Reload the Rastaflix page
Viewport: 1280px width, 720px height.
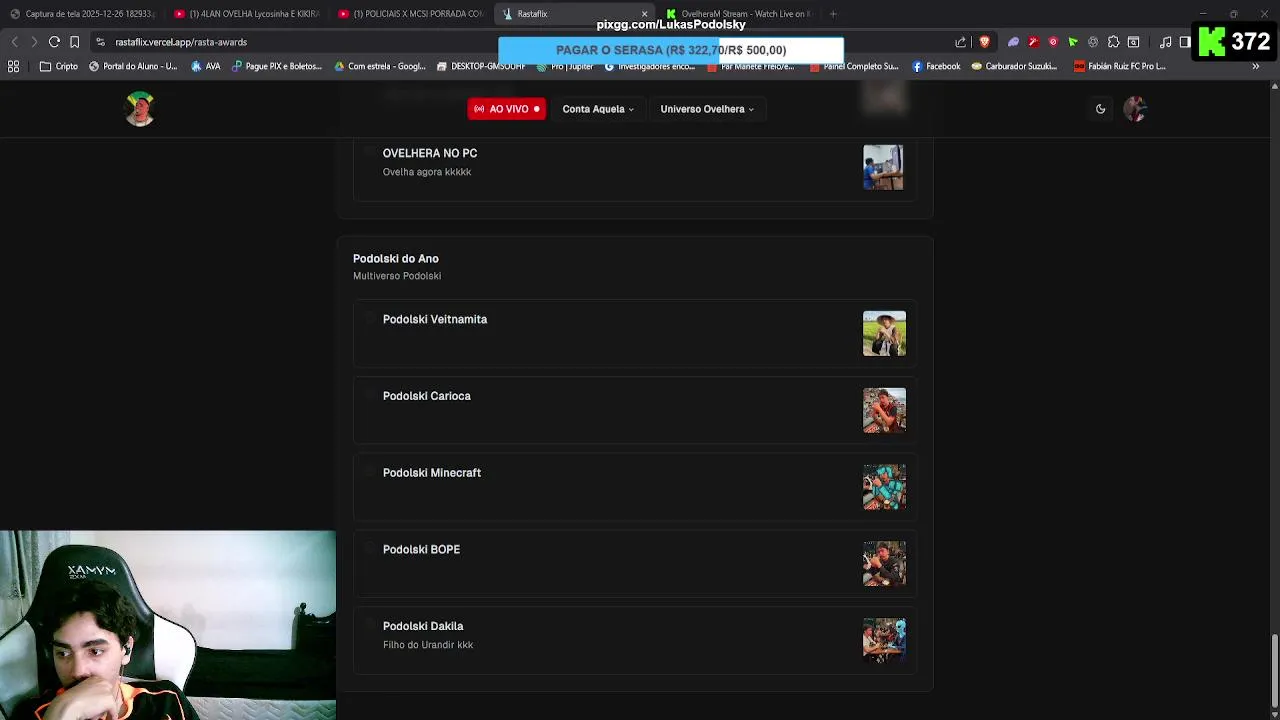(54, 42)
